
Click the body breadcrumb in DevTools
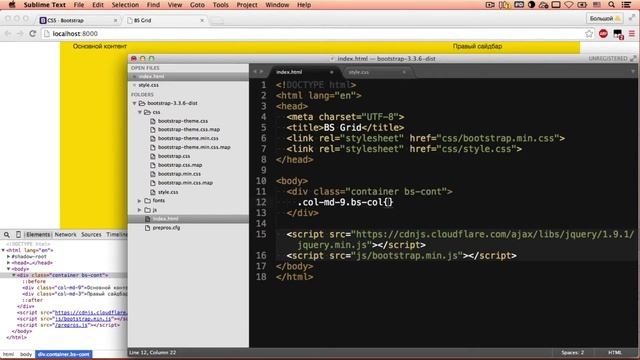[26, 354]
